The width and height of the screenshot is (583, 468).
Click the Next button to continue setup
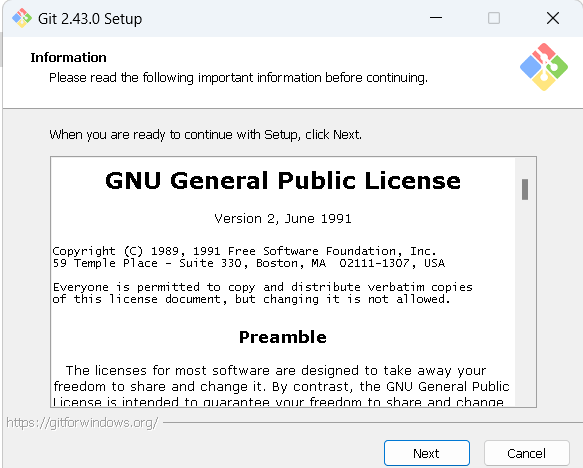(426, 453)
